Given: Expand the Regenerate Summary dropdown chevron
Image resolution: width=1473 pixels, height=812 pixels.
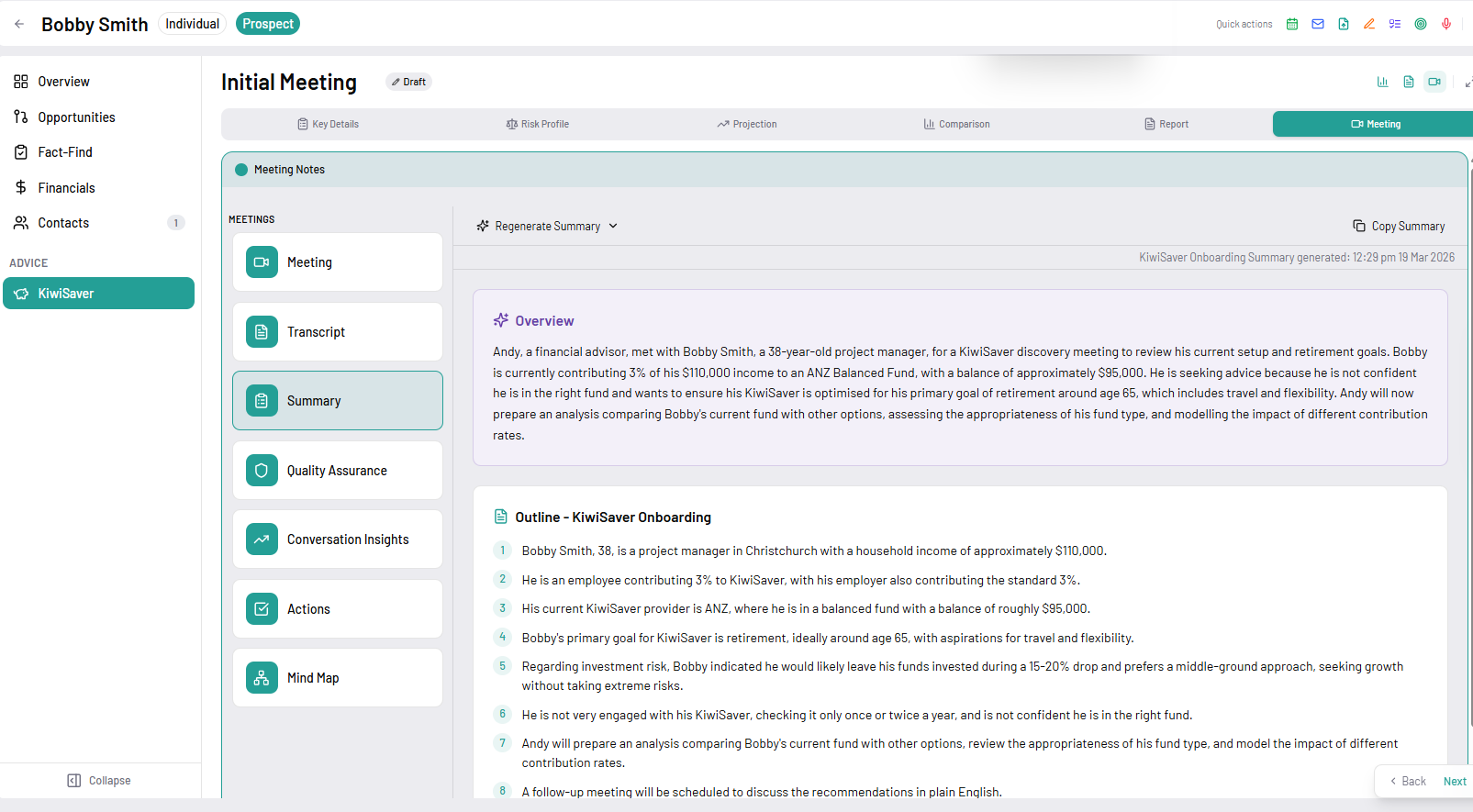Looking at the screenshot, I should (x=613, y=226).
